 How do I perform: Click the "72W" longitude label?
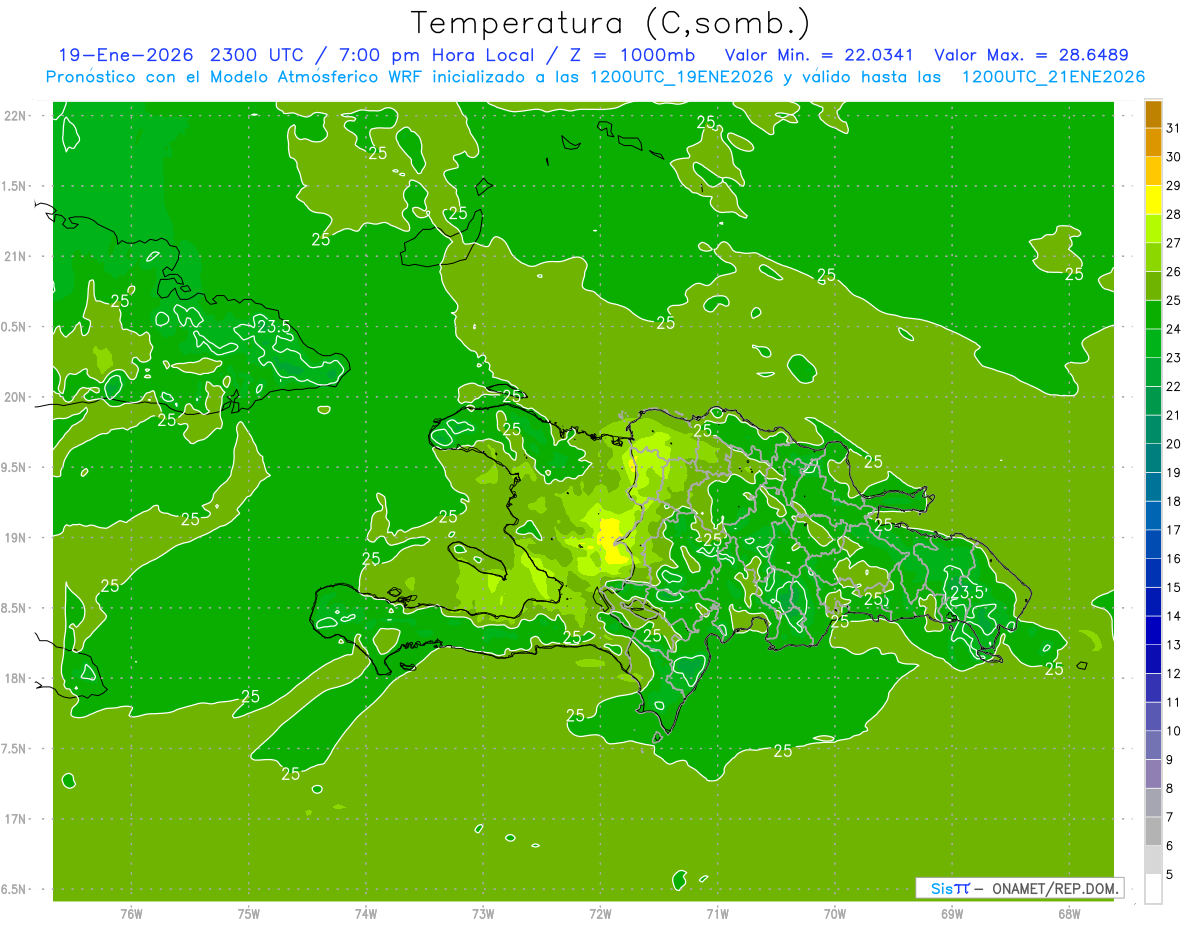coord(600,913)
